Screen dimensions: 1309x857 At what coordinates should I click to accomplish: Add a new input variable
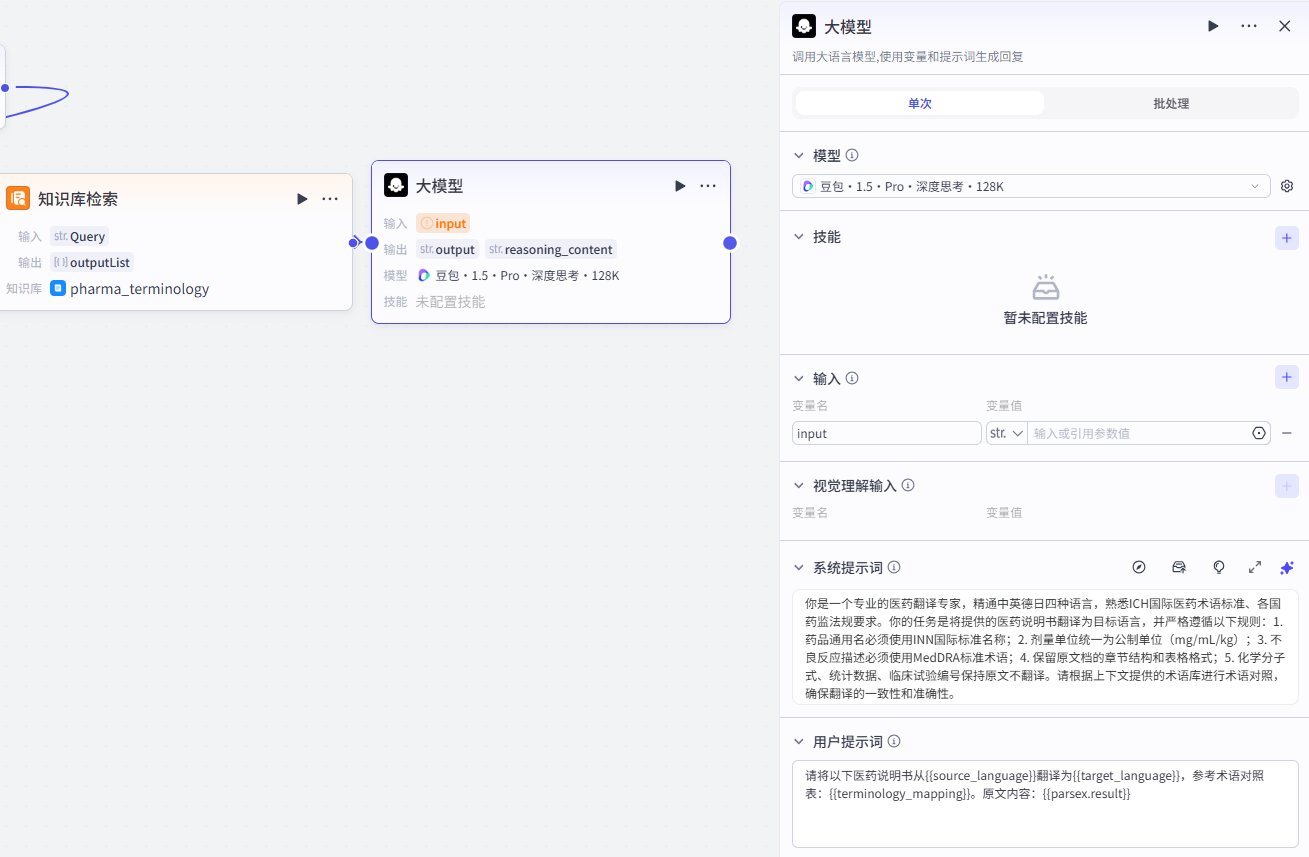(x=1287, y=377)
